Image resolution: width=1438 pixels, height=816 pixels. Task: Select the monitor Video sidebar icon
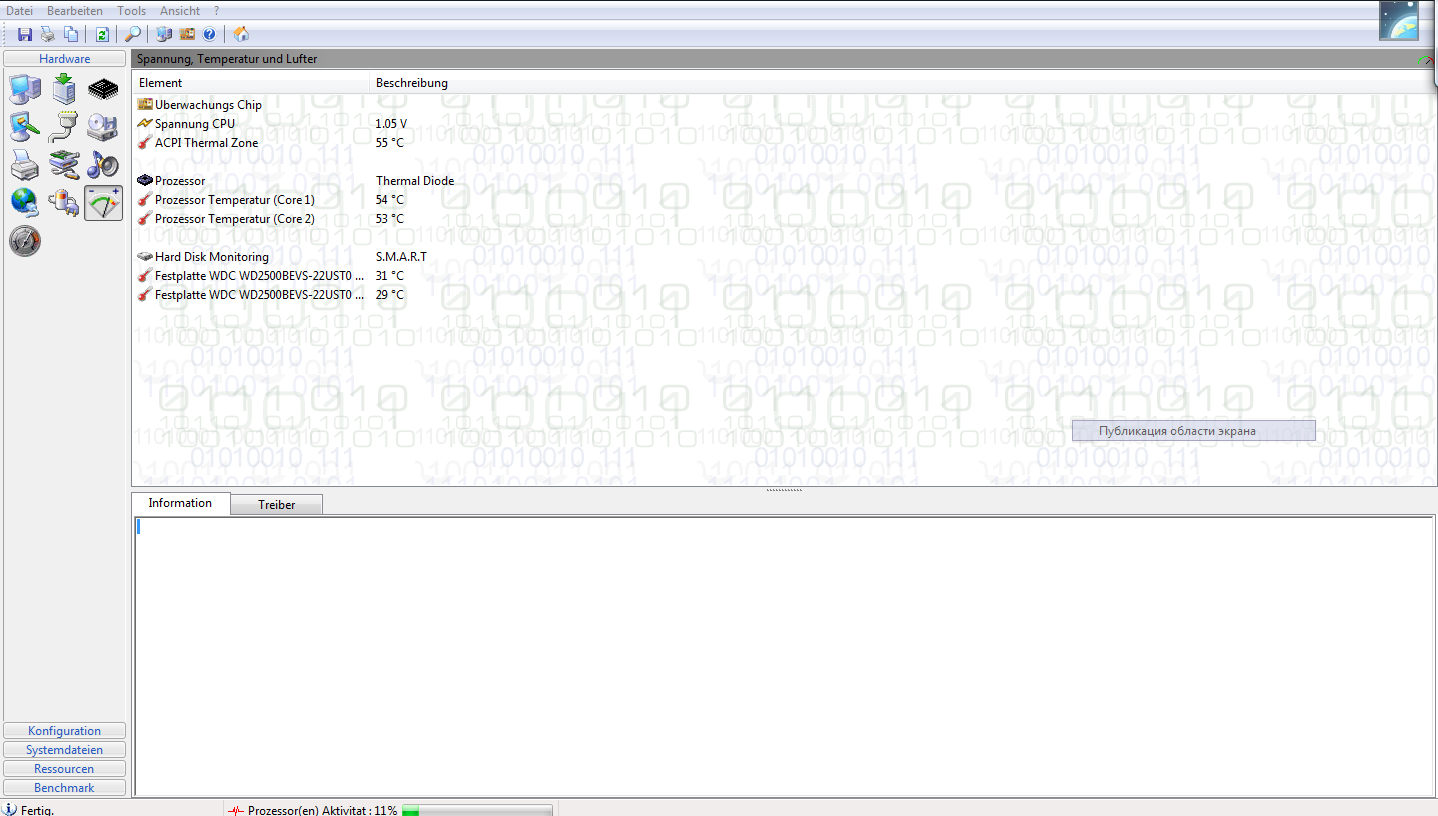[x=25, y=127]
